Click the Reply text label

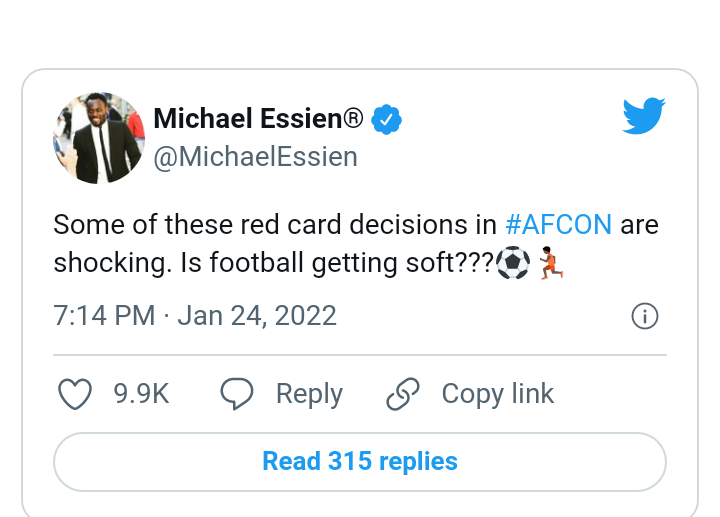pos(309,394)
